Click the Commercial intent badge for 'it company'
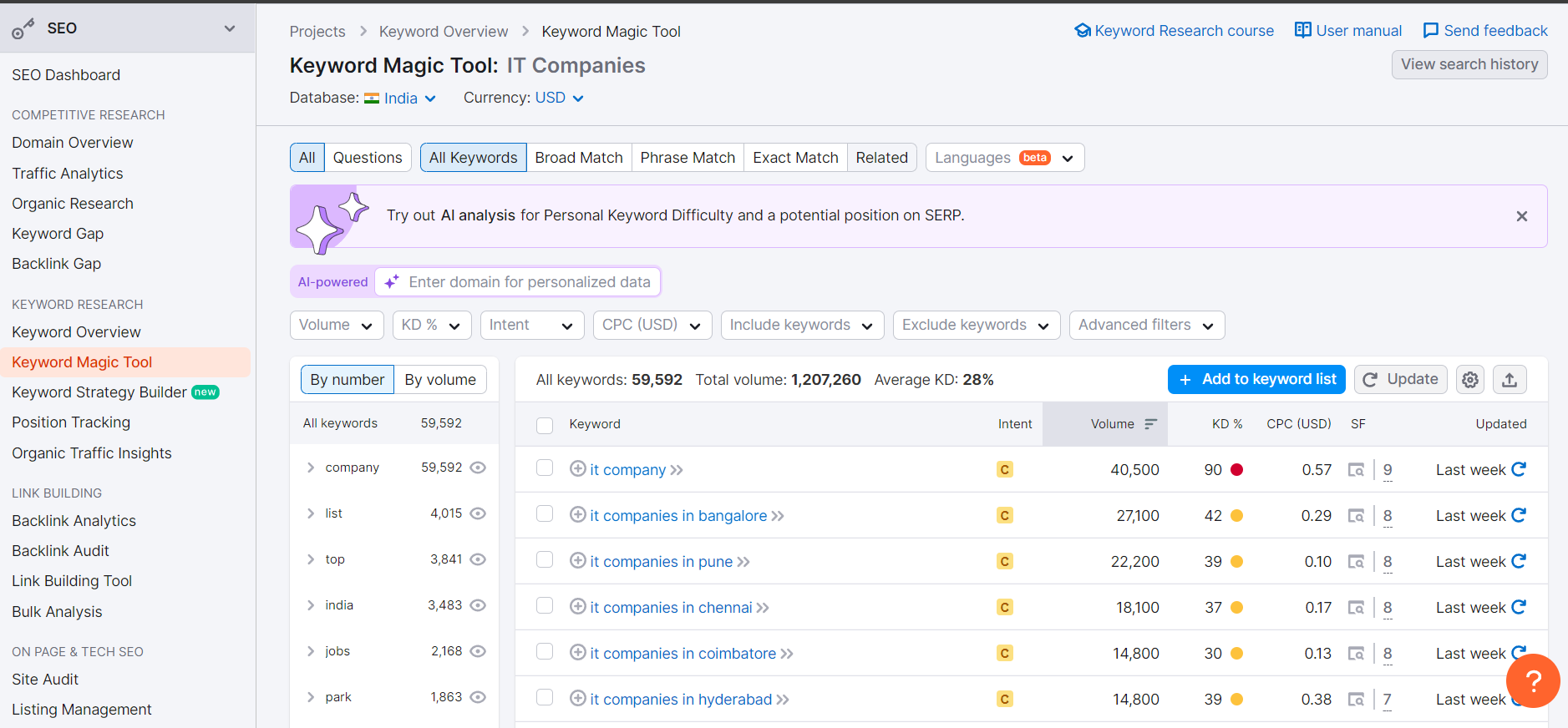This screenshot has height=728, width=1568. [x=1005, y=470]
